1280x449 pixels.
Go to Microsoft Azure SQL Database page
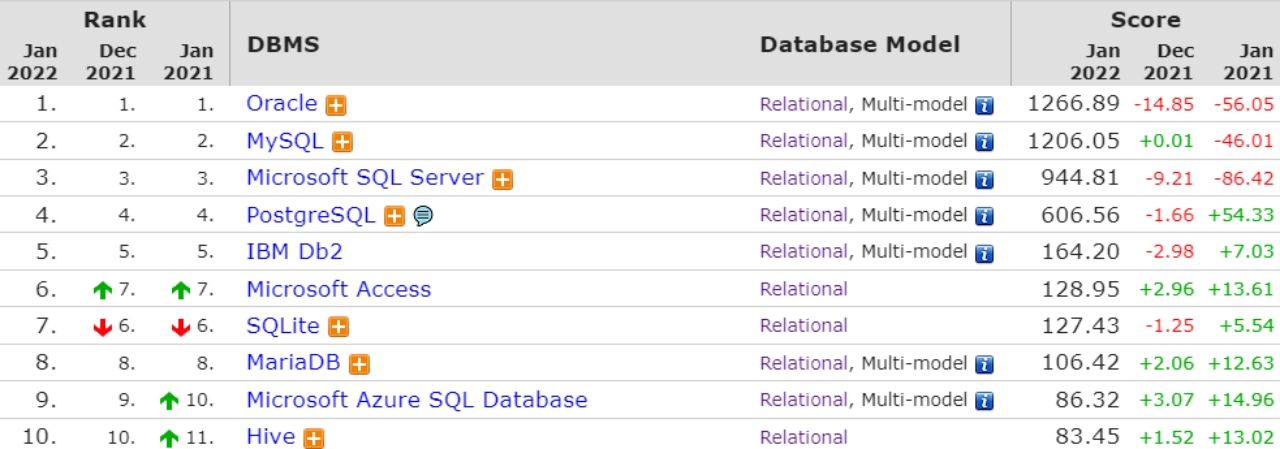(416, 400)
